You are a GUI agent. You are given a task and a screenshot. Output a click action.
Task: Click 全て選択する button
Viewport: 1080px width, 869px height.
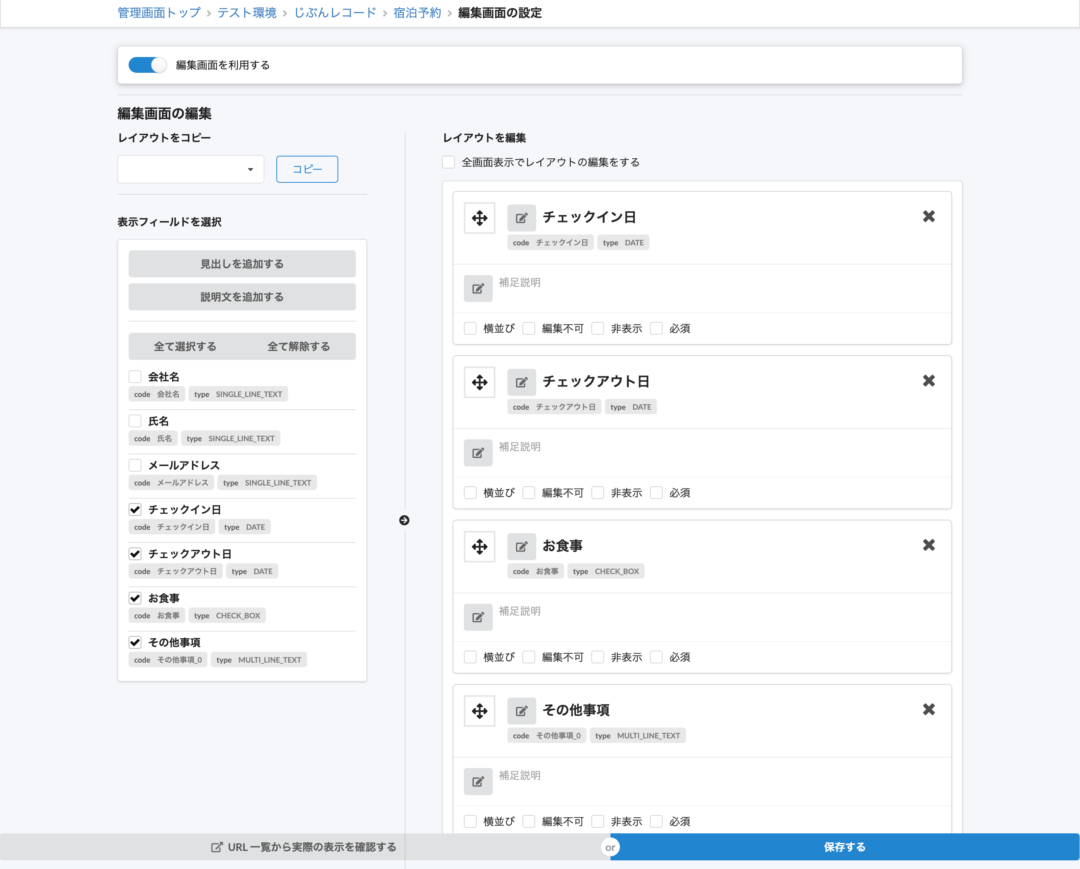pos(186,346)
